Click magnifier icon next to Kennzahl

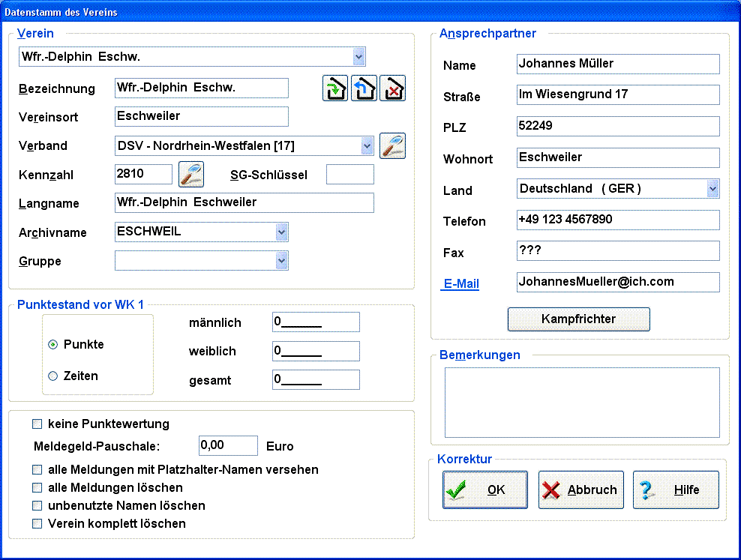coord(191,174)
